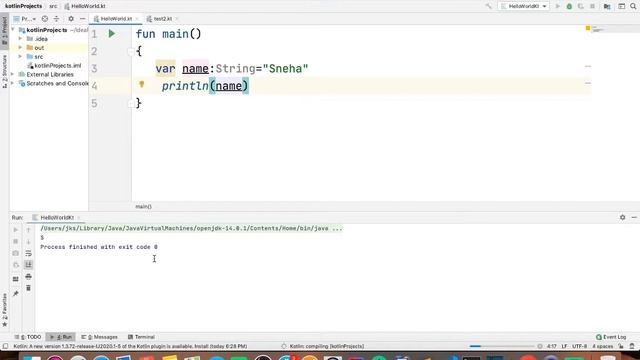Select kotlinProjects.iml file in tree
640x360 pixels.
click(54, 66)
